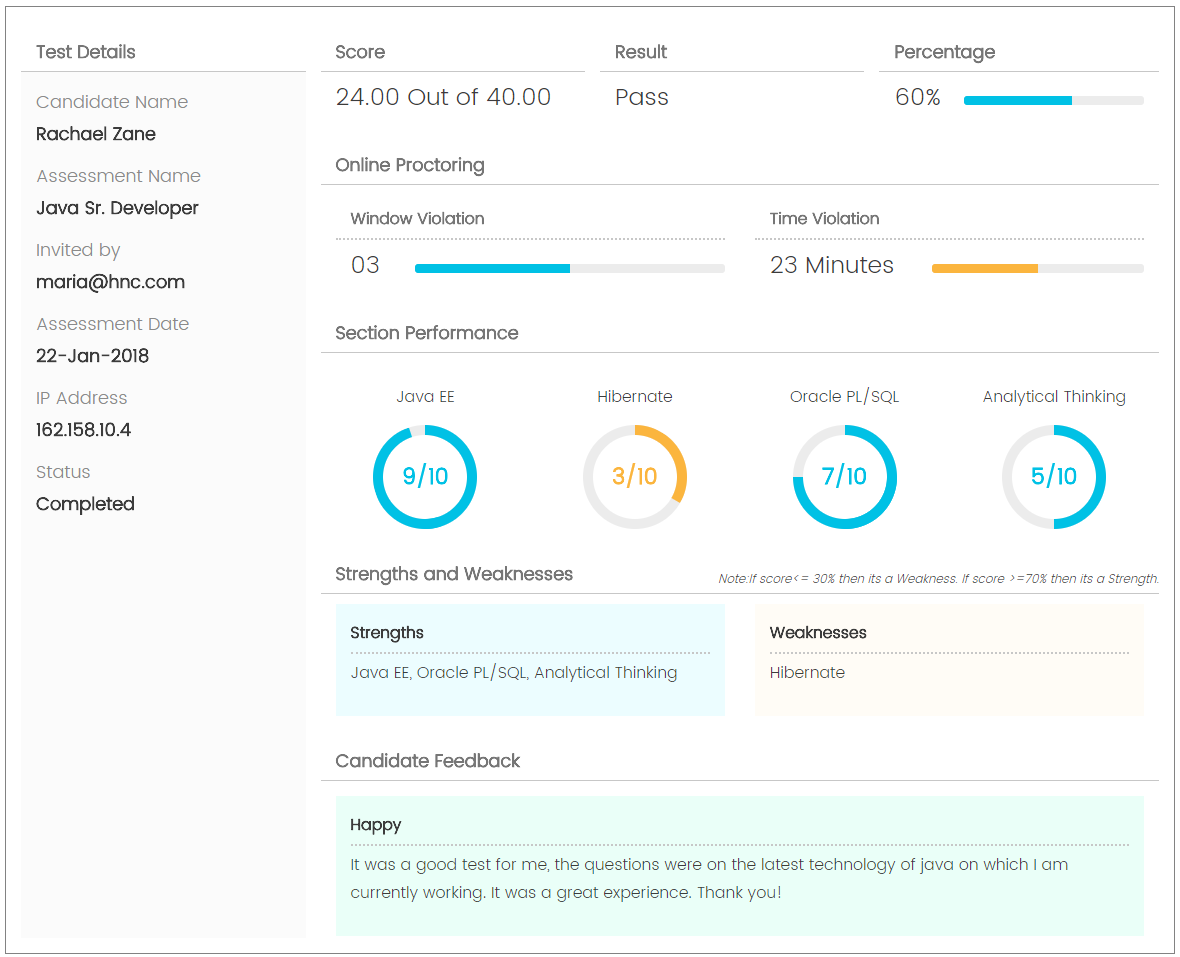Select the IP address 162.158.10.4

(x=83, y=430)
